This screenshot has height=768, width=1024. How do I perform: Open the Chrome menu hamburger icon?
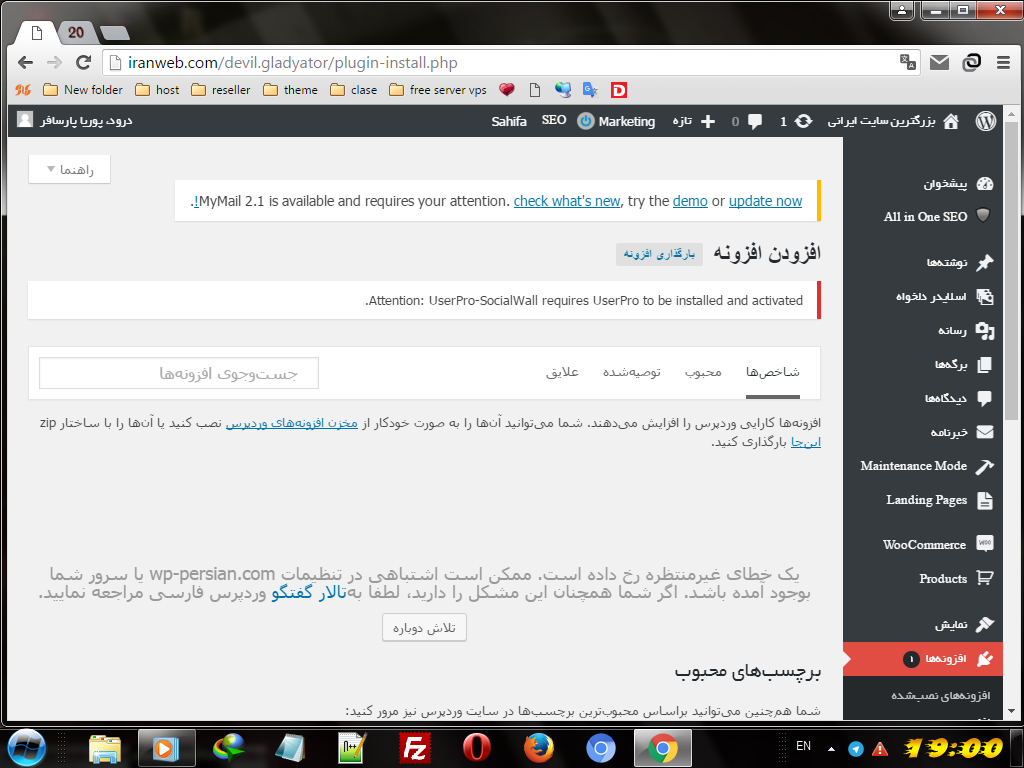pos(1003,63)
